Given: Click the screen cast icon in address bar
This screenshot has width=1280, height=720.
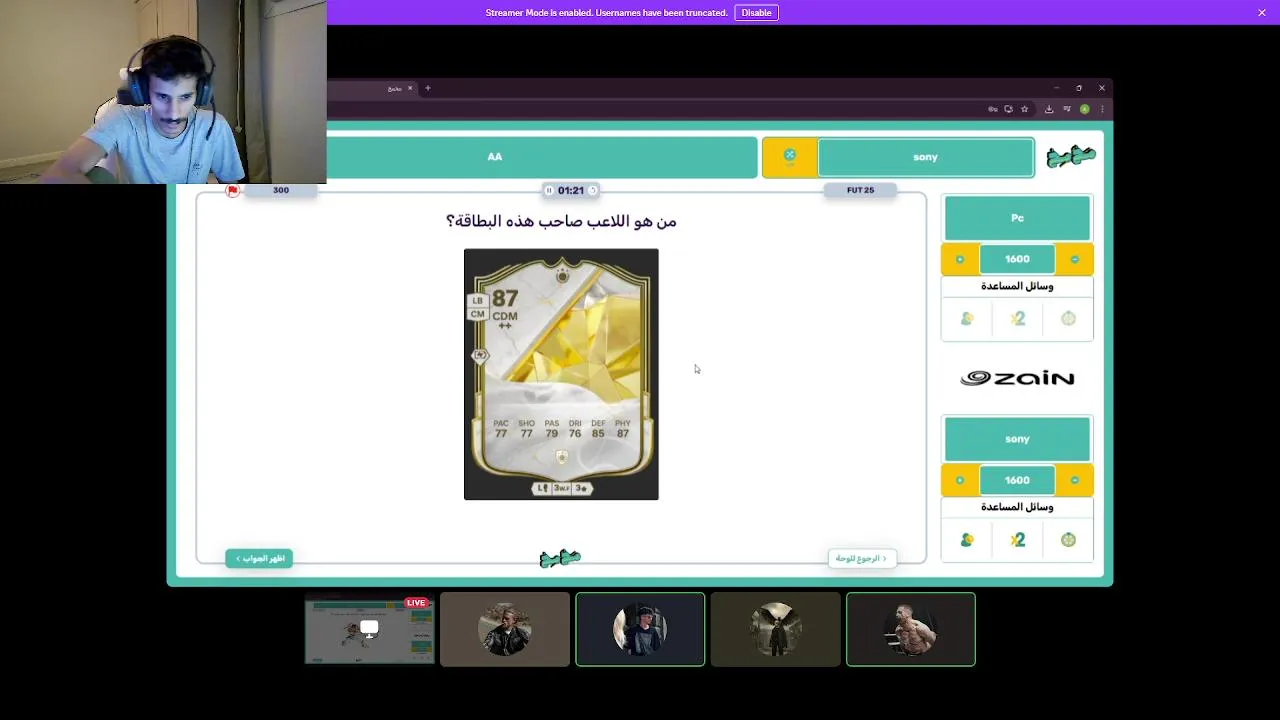Looking at the screenshot, I should pyautogui.click(x=1008, y=109).
